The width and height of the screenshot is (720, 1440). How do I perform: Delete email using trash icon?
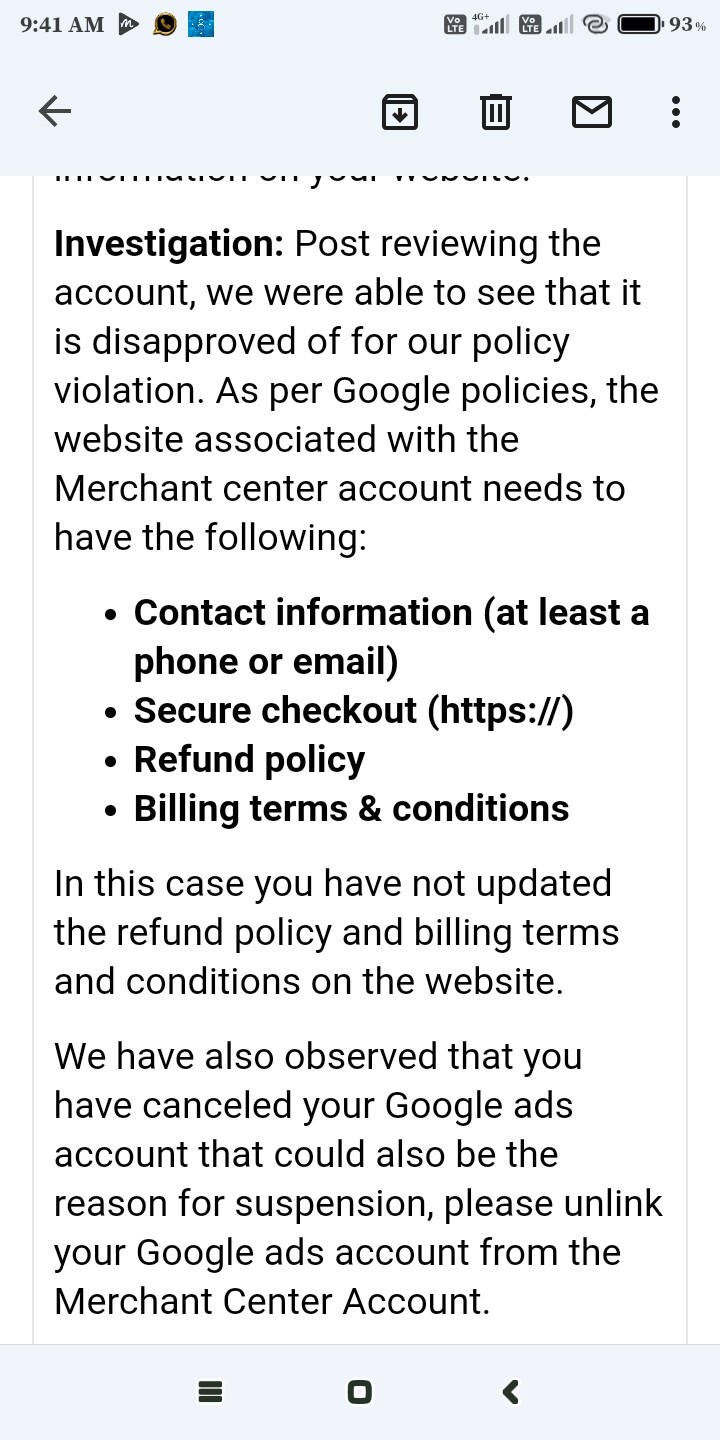[495, 112]
